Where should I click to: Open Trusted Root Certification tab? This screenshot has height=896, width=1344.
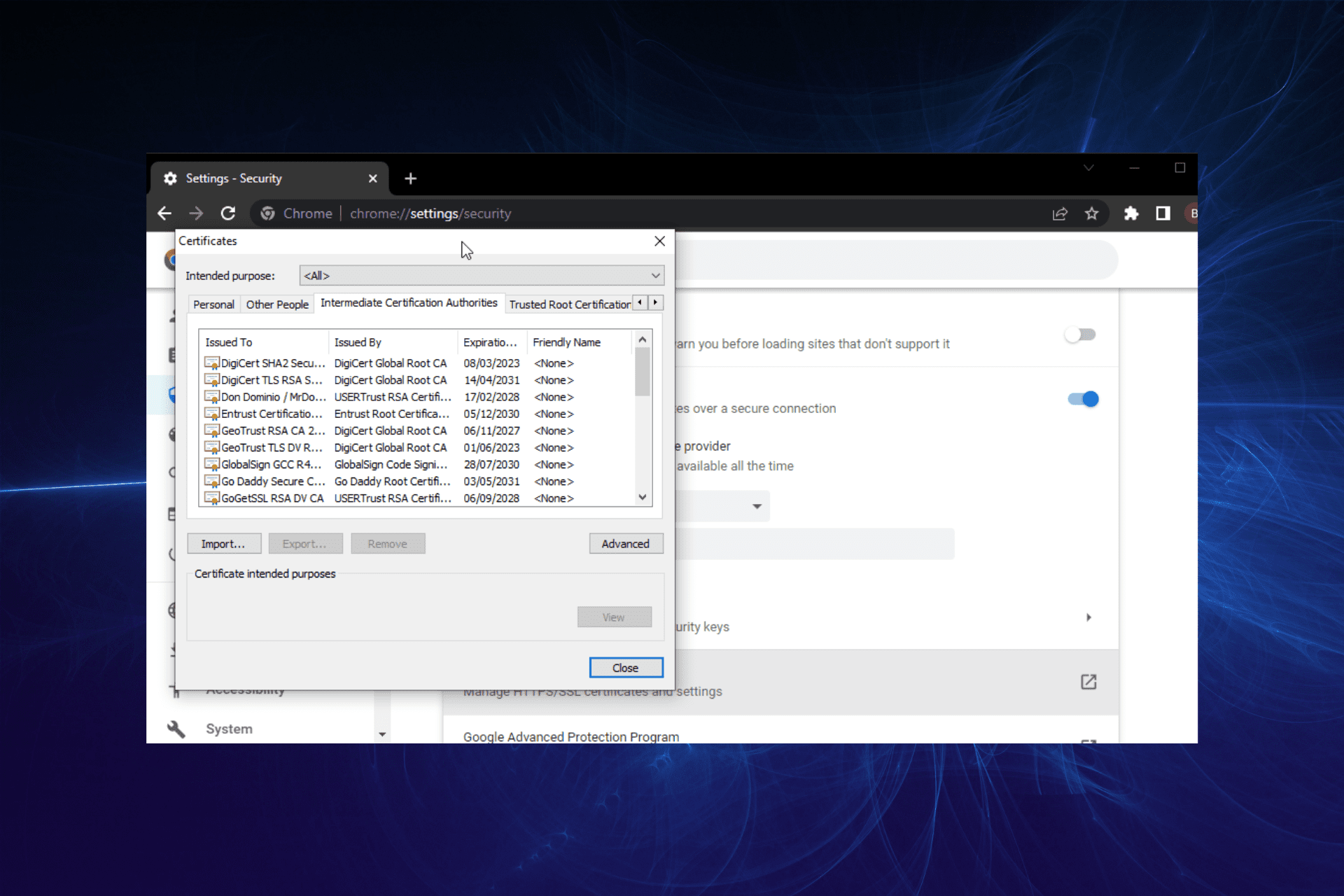(x=569, y=304)
